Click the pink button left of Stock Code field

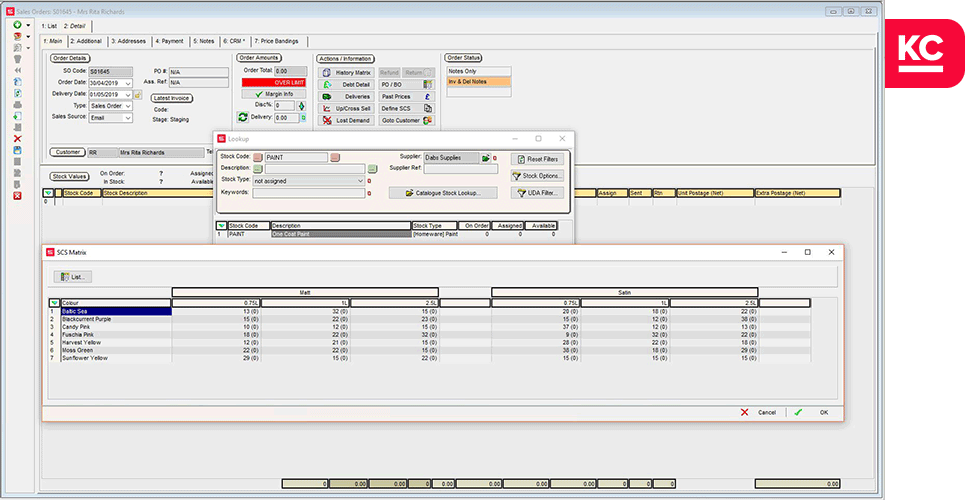pos(258,158)
